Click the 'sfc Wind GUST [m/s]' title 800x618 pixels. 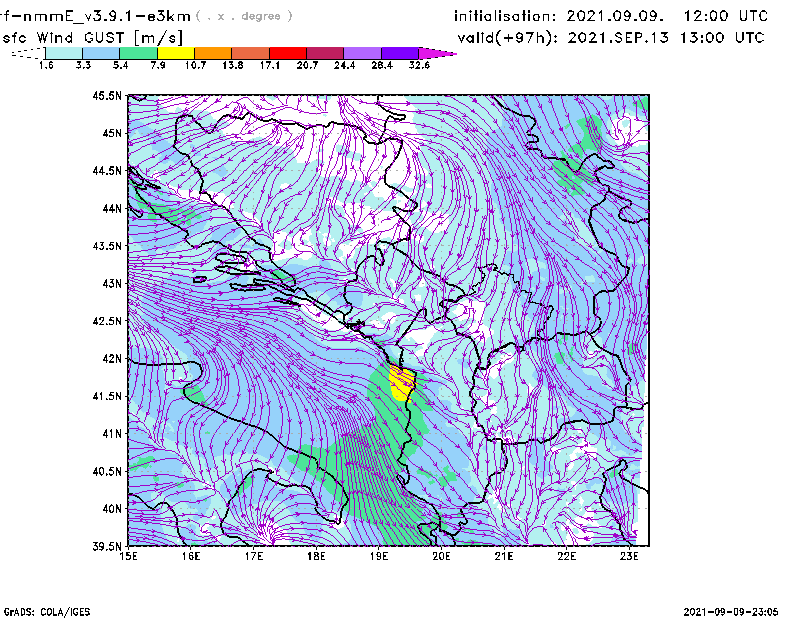[93, 38]
